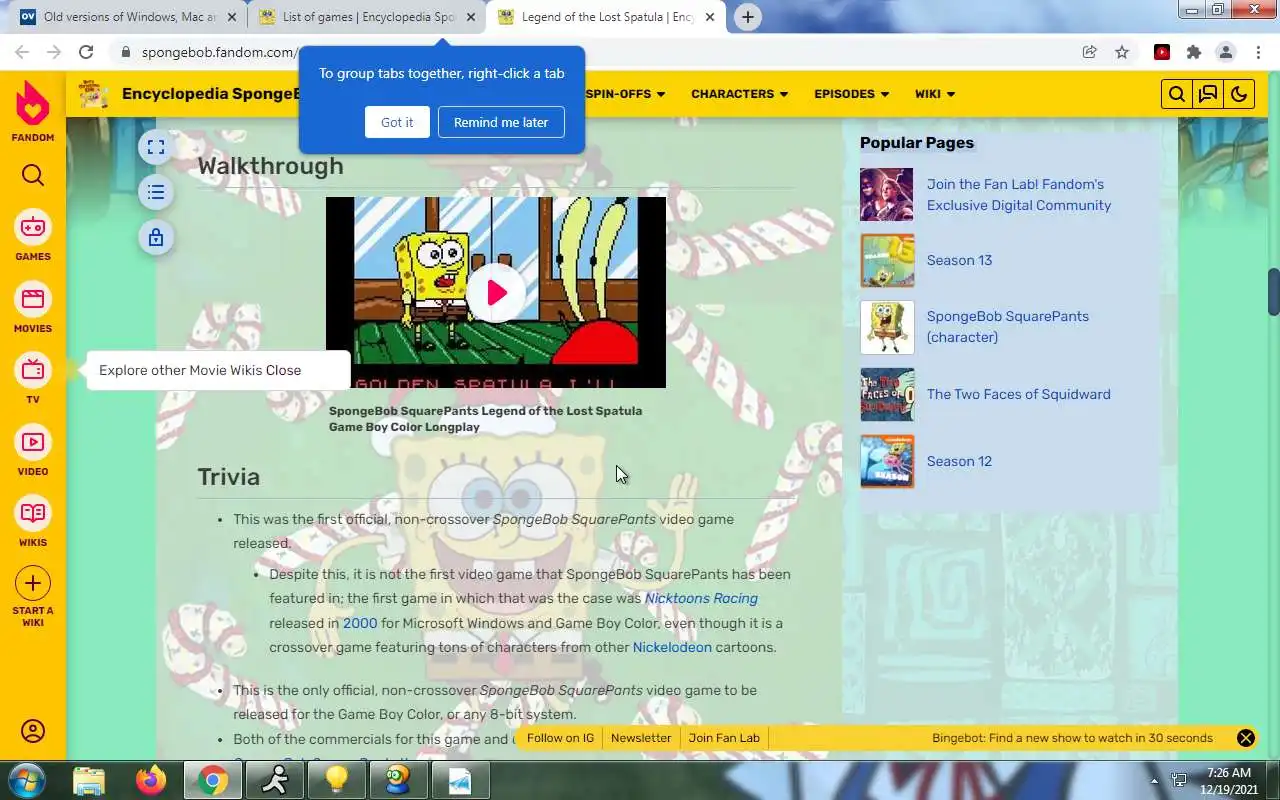The width and height of the screenshot is (1280, 800).
Task: Open the Chrome extensions puzzle icon
Action: [1193, 52]
